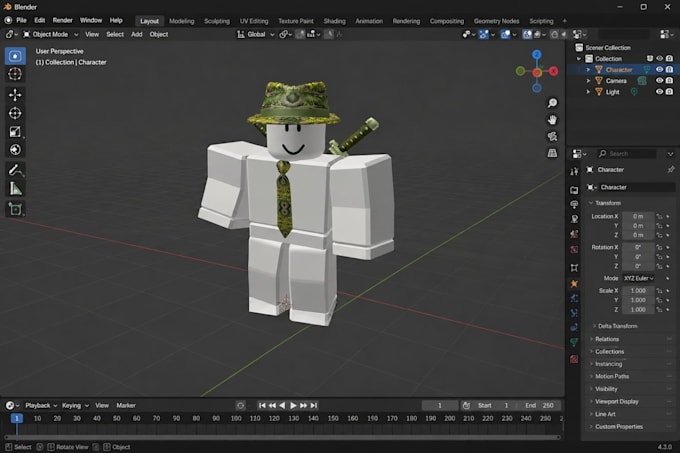Toggle snapping magnet icon in header
Screen dimensions: 680x453
[300, 34]
